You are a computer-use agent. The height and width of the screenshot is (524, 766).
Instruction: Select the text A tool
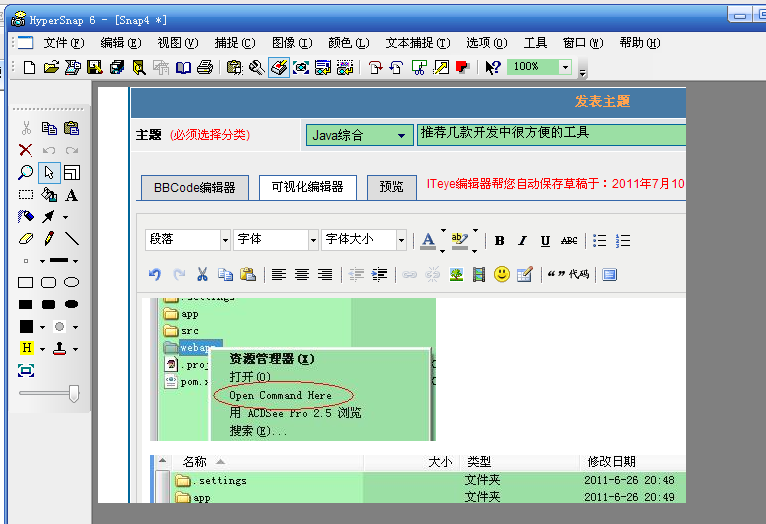pos(71,195)
